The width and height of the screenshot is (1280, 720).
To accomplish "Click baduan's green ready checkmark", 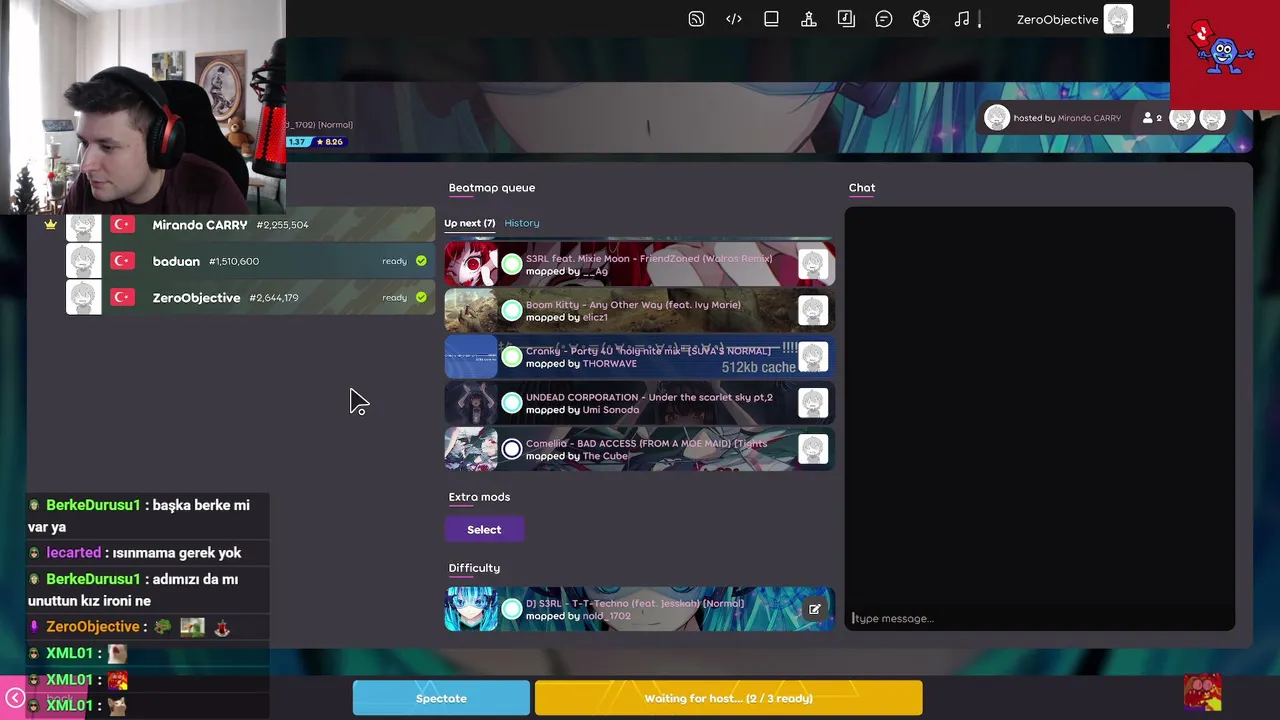I will point(421,261).
